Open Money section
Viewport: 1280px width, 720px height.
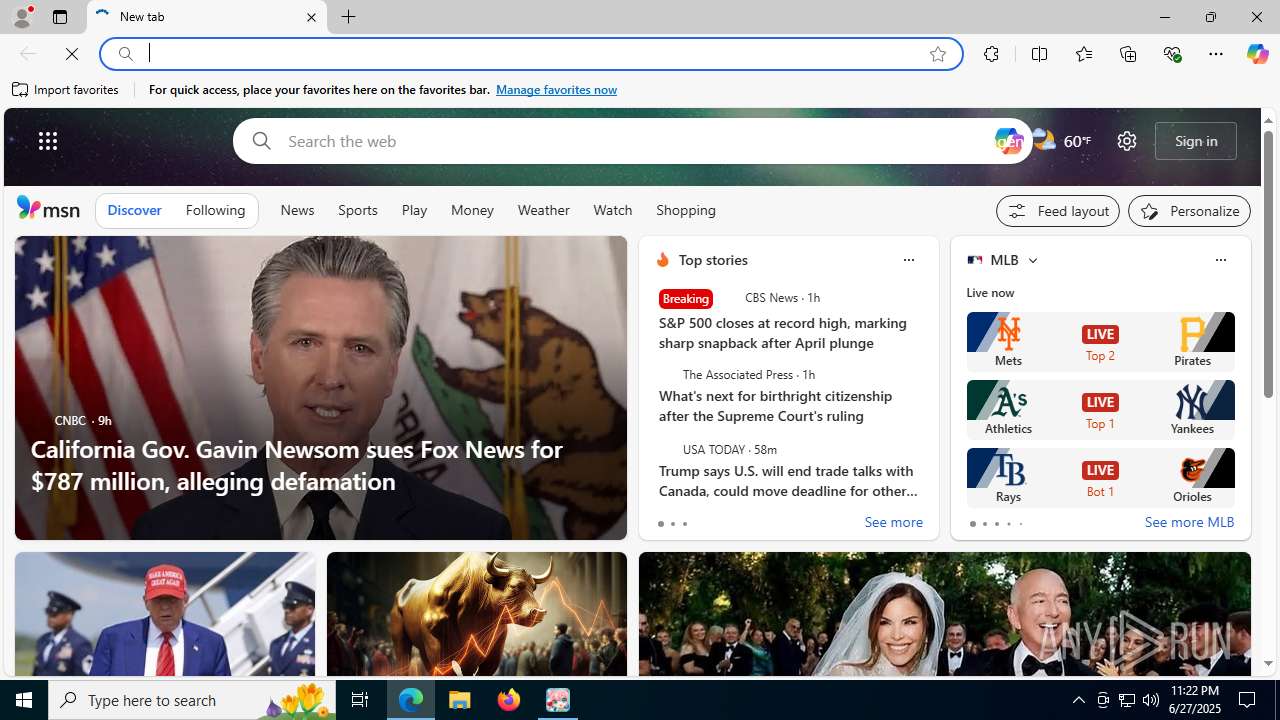click(472, 211)
